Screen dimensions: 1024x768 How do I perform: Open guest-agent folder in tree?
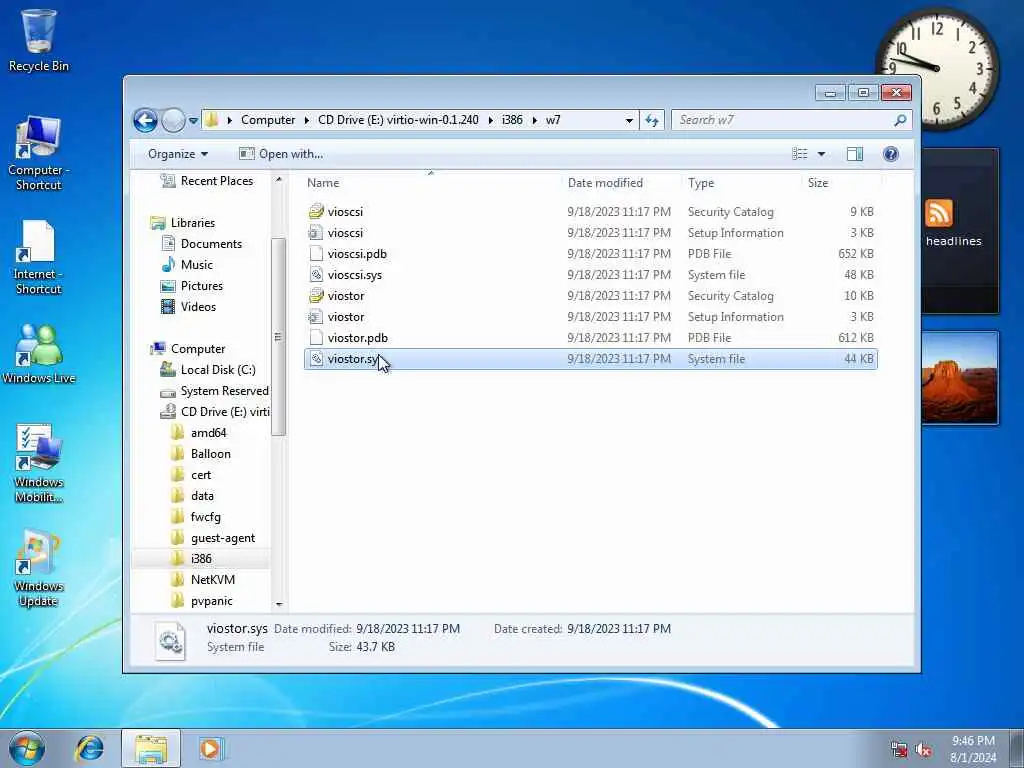click(213, 538)
